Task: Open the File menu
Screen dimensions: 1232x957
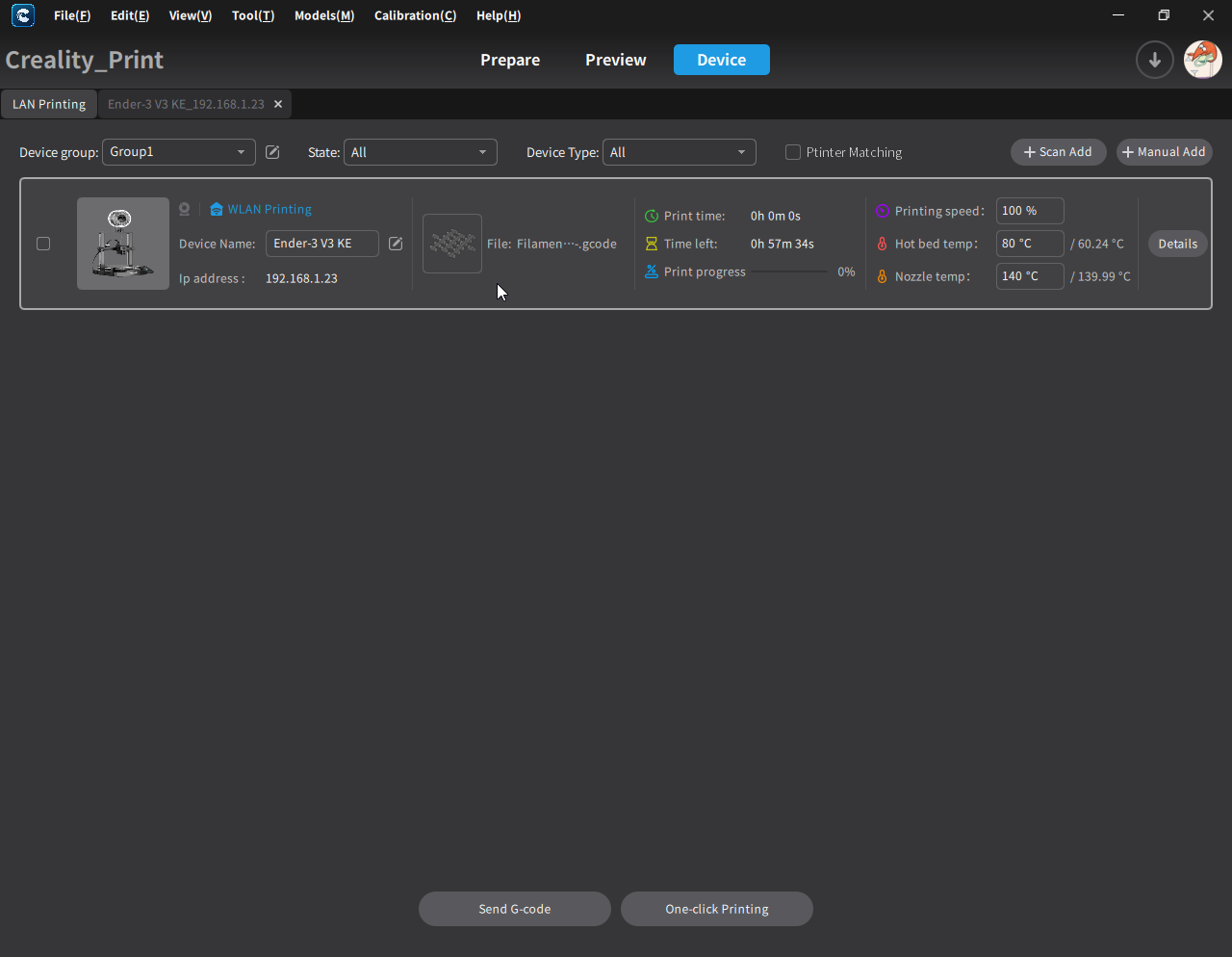Action: 72,15
